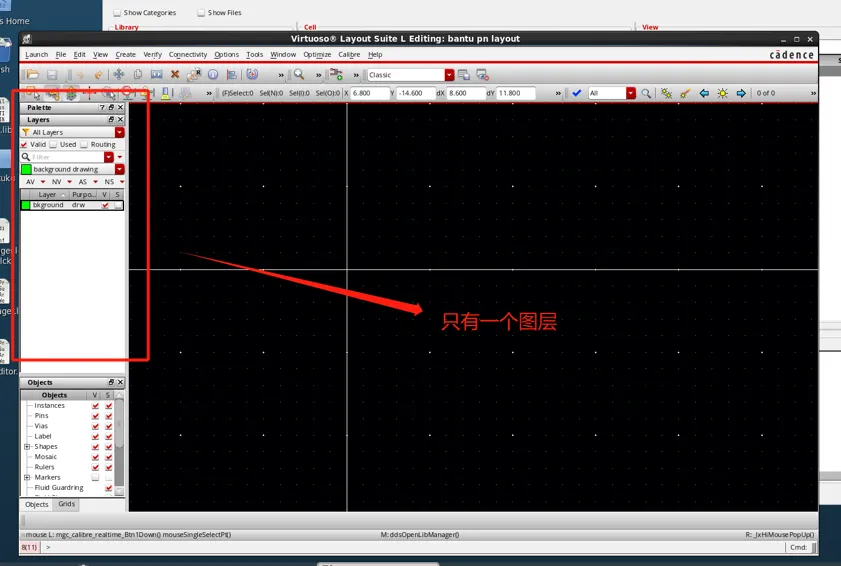Open the Calibre menu

[349, 55]
